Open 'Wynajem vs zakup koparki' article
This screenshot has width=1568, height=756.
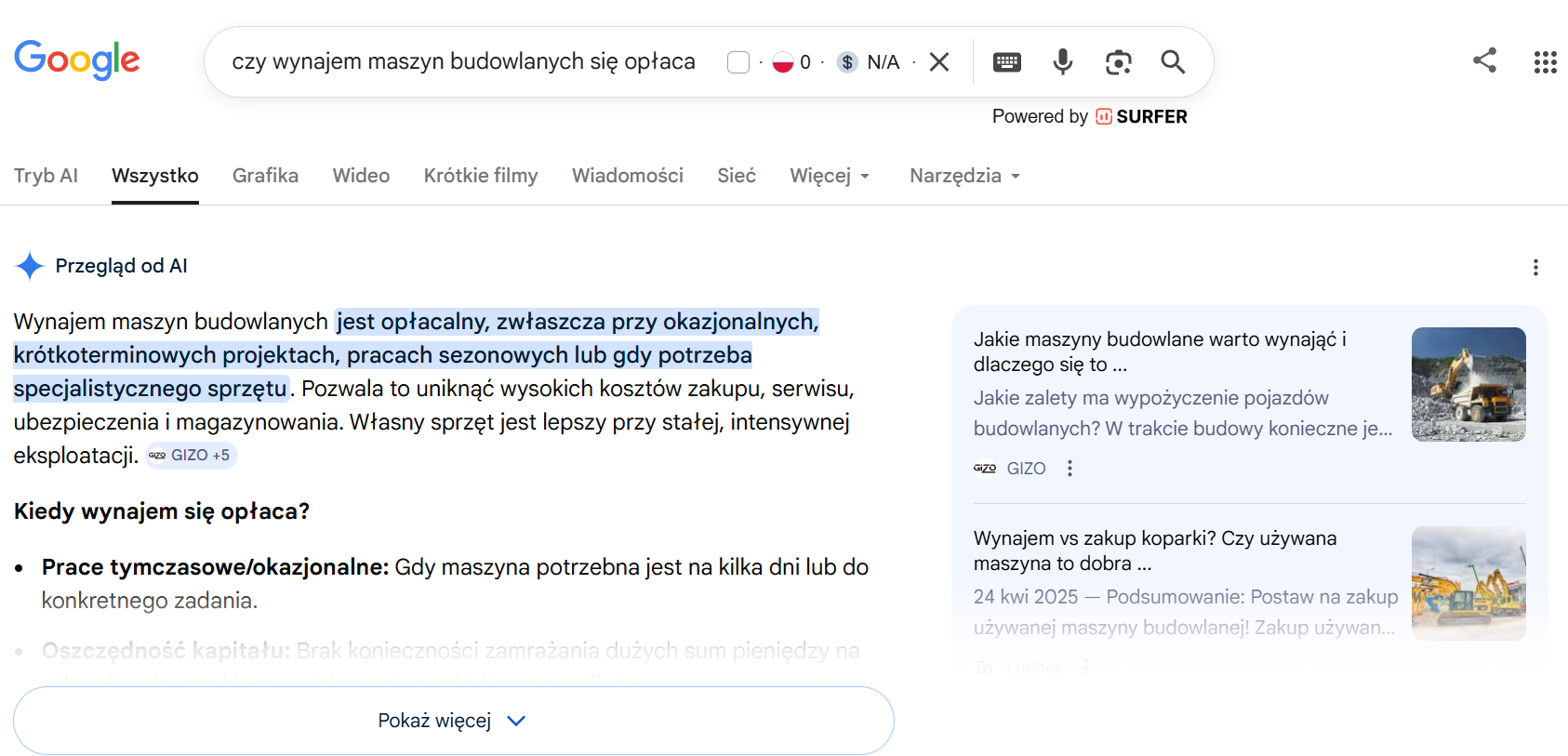(x=1155, y=550)
